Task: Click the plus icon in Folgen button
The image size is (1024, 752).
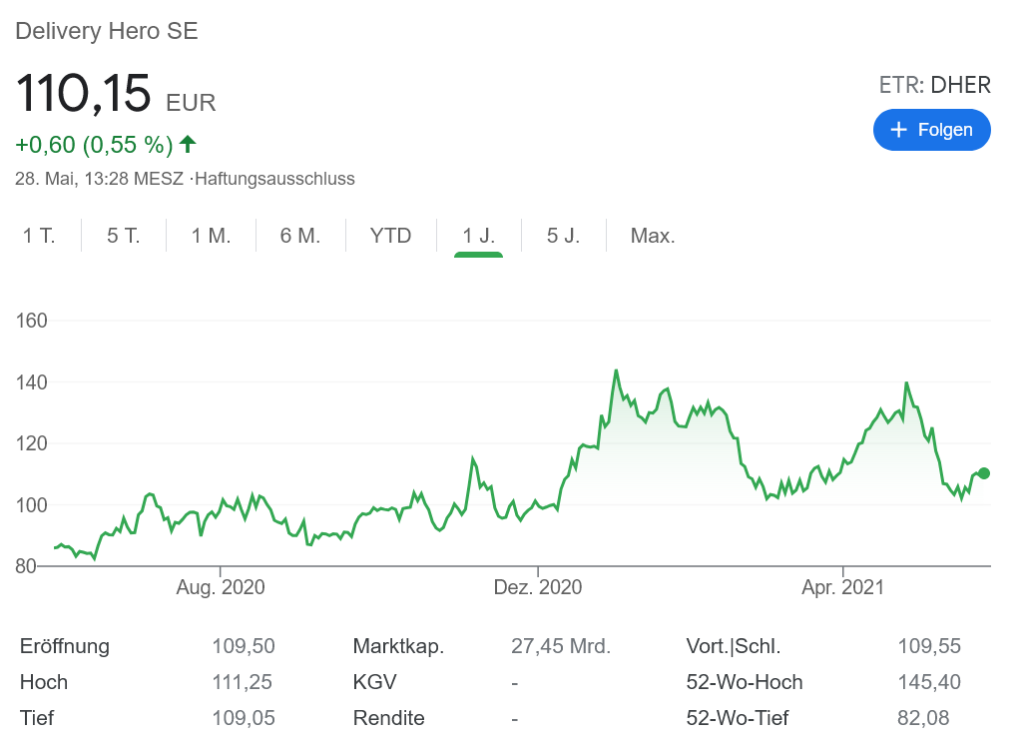Action: (898, 130)
